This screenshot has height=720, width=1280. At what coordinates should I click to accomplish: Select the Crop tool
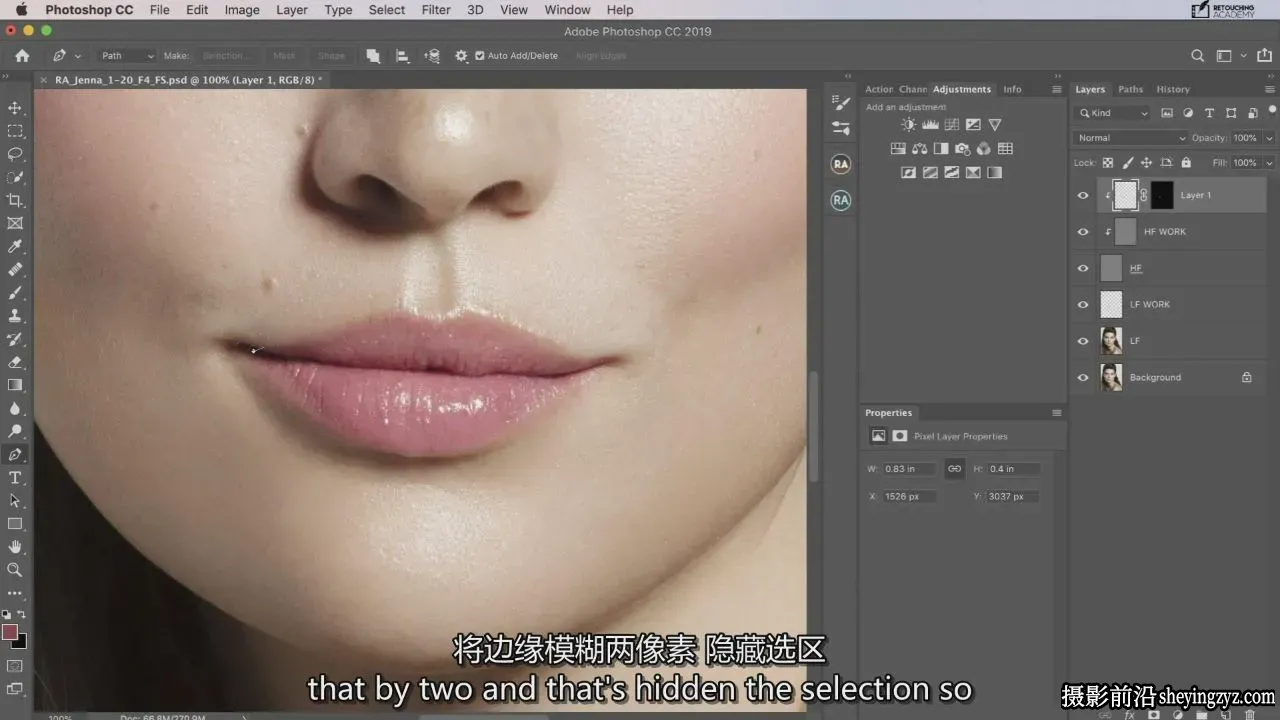click(15, 200)
